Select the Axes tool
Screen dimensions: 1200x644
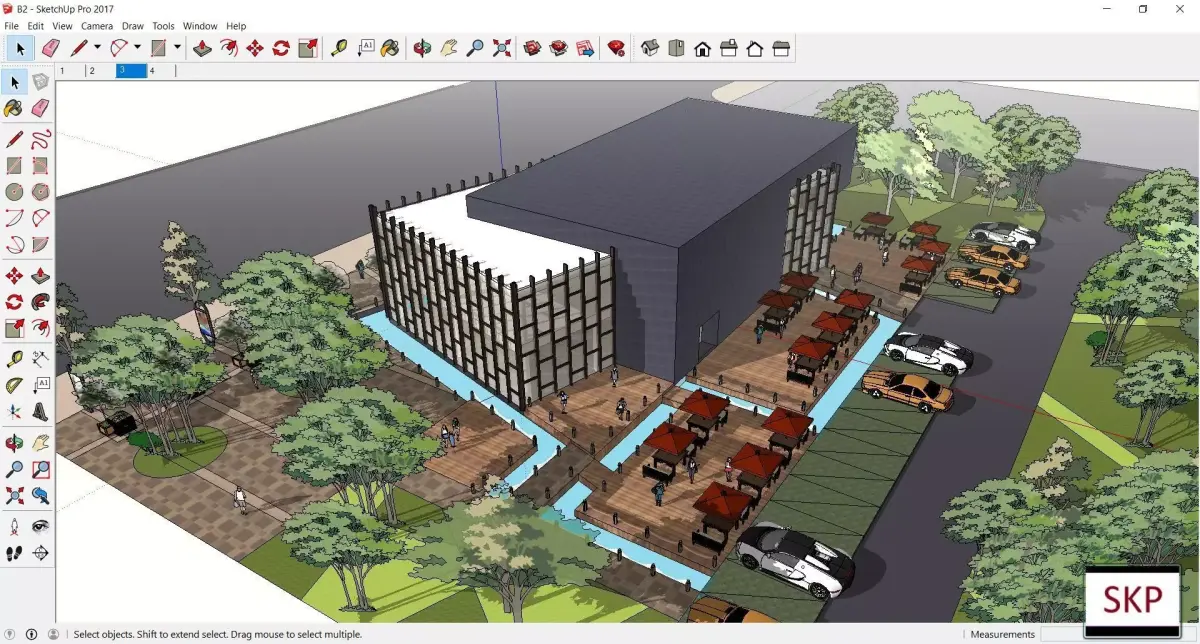14,411
